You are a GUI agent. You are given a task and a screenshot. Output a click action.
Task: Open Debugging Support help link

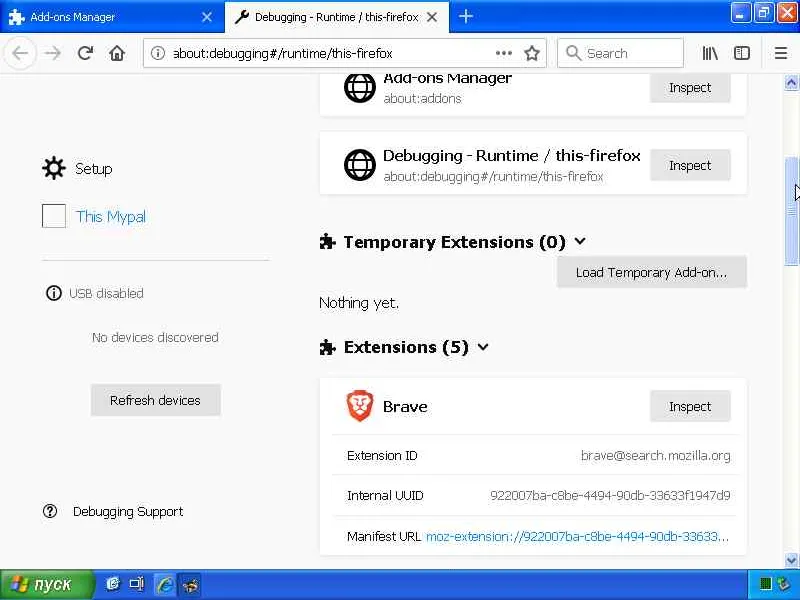click(128, 511)
